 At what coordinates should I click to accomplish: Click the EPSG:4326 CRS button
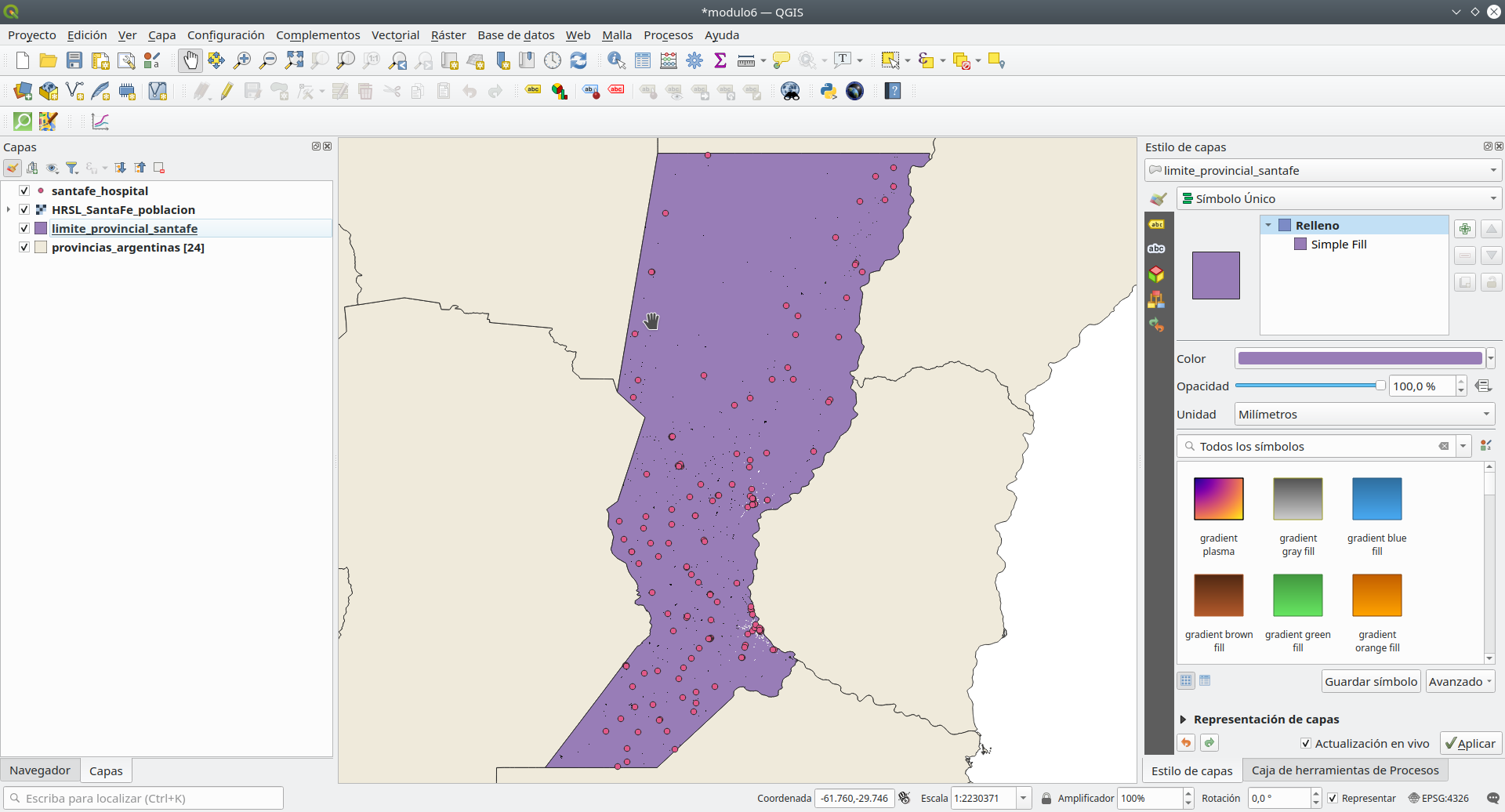1438,798
